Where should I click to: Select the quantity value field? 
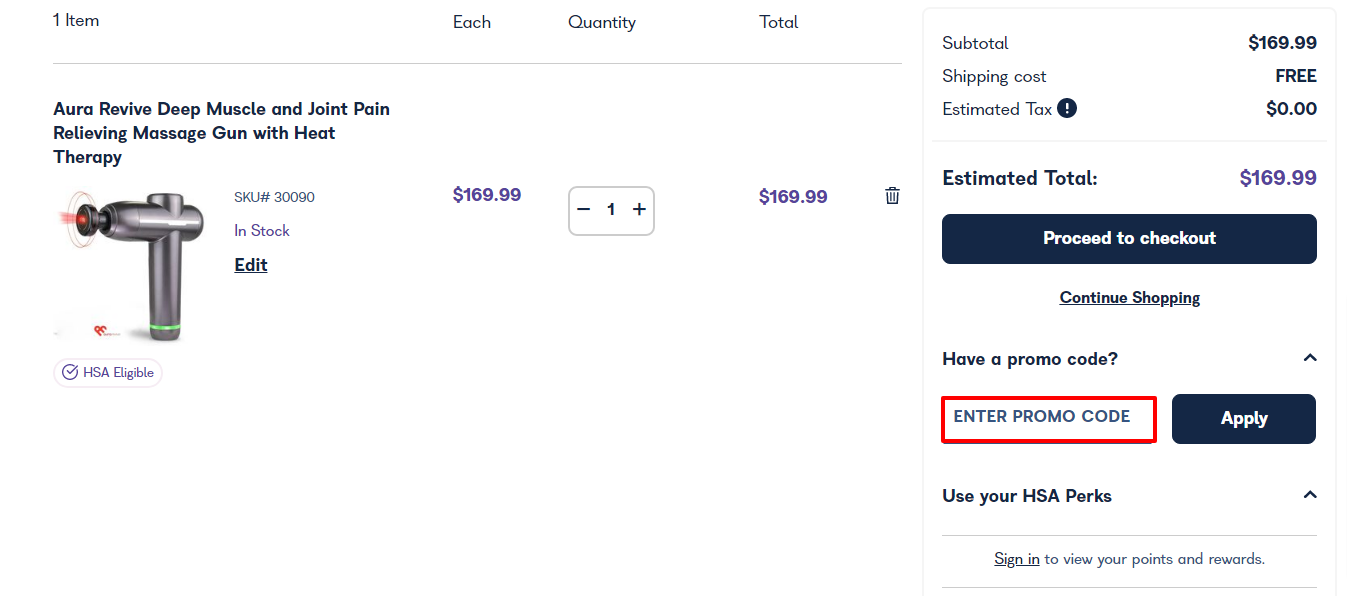tap(611, 210)
